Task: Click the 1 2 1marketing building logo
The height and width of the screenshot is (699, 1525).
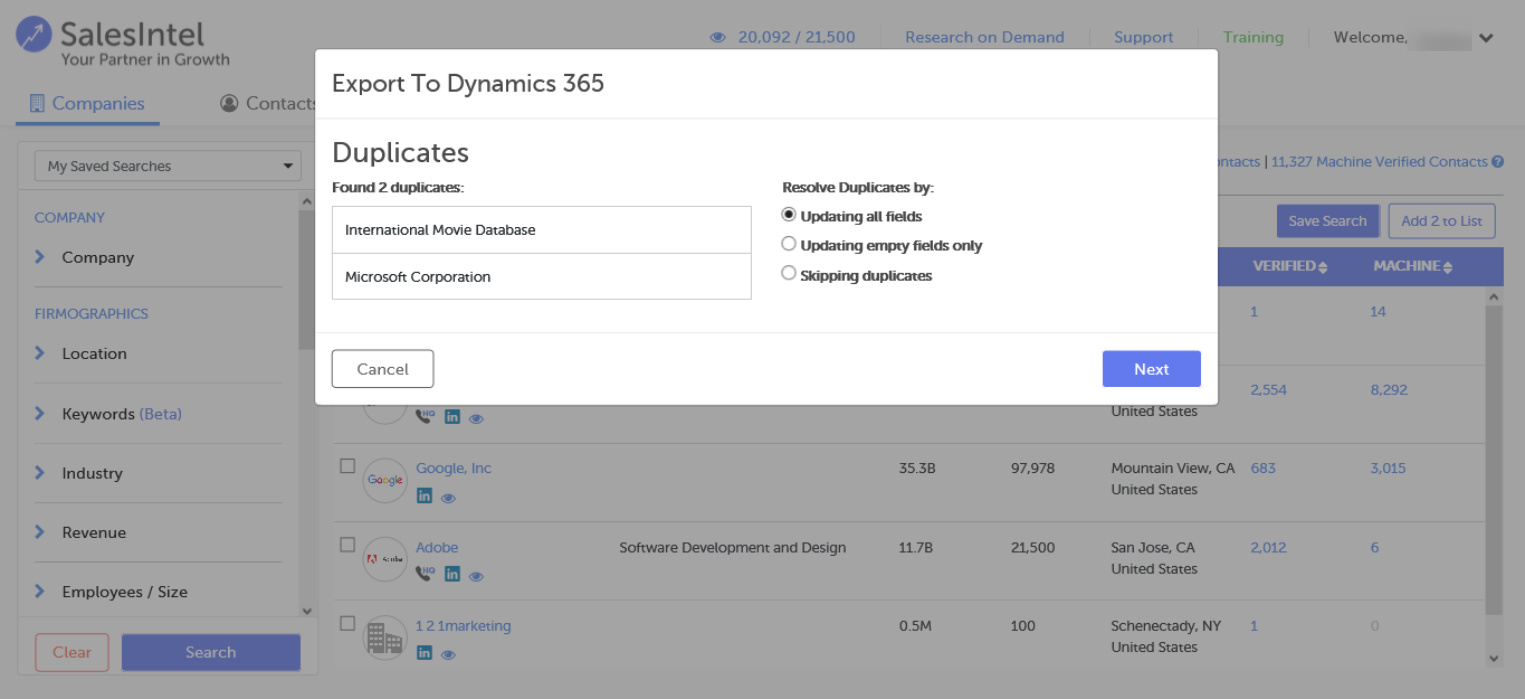Action: click(x=385, y=637)
